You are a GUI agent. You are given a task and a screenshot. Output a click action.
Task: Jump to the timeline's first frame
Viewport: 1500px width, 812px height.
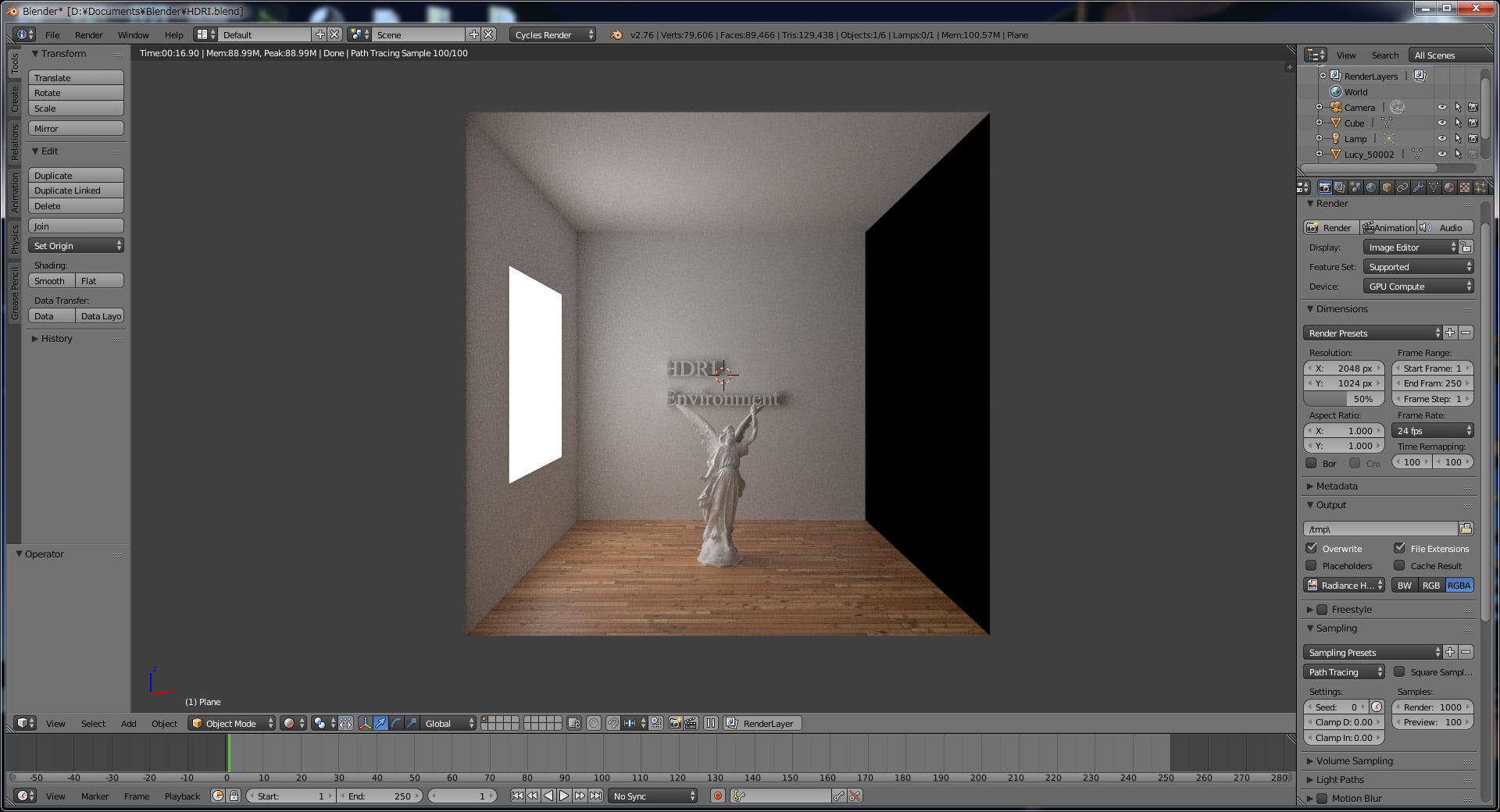click(x=517, y=796)
